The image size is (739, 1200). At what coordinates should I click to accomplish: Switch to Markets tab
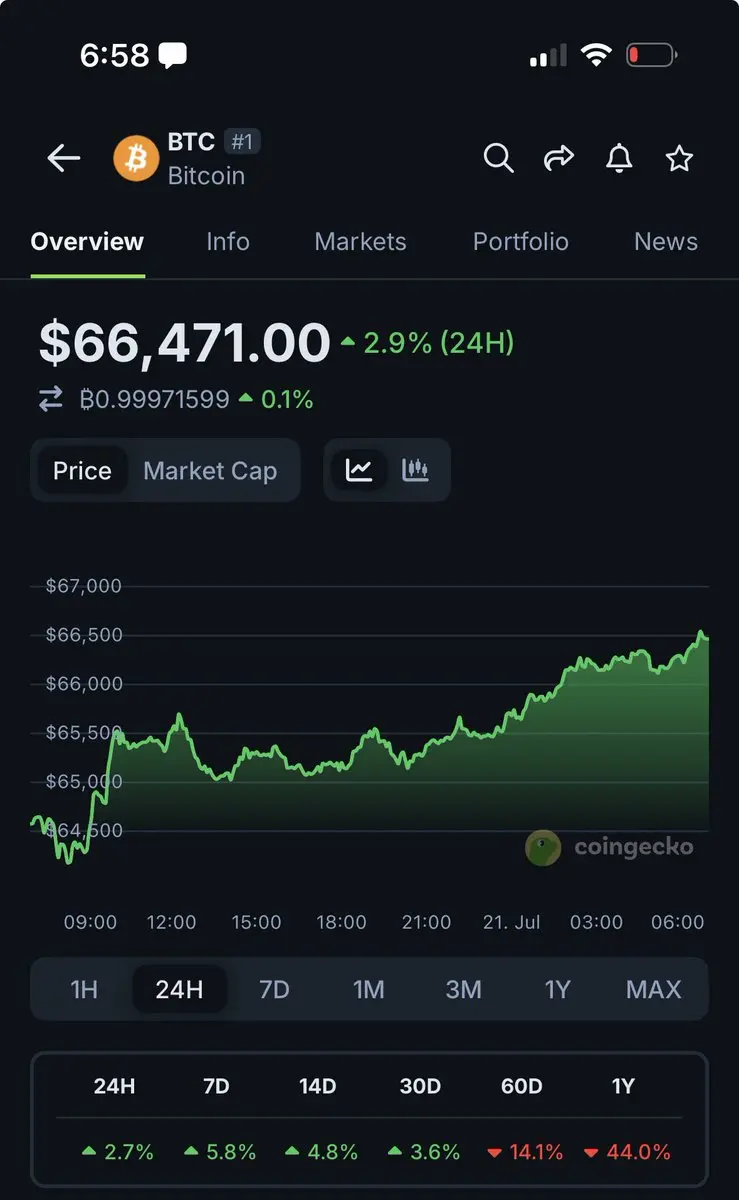click(x=360, y=242)
